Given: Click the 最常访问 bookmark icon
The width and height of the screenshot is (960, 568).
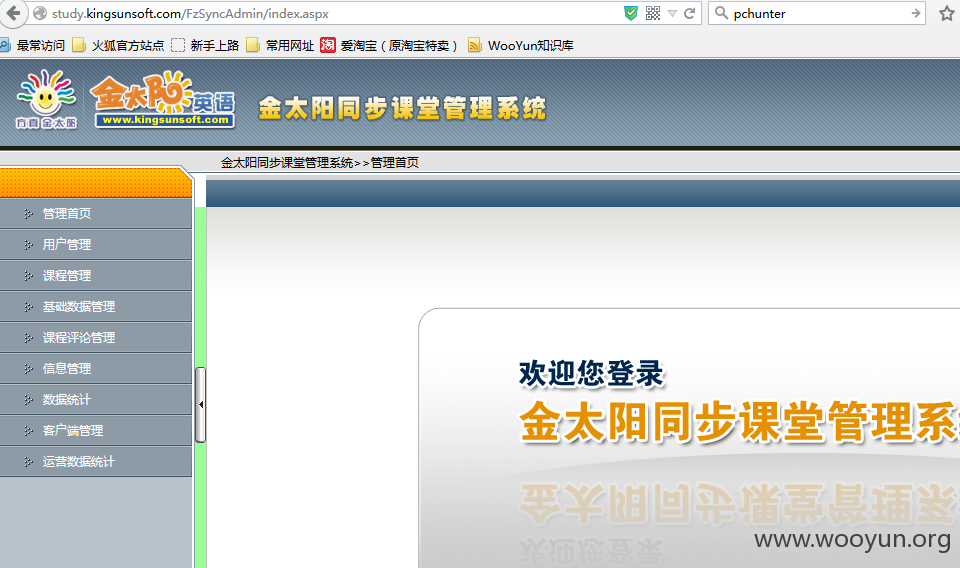Looking at the screenshot, I should pos(4,45).
